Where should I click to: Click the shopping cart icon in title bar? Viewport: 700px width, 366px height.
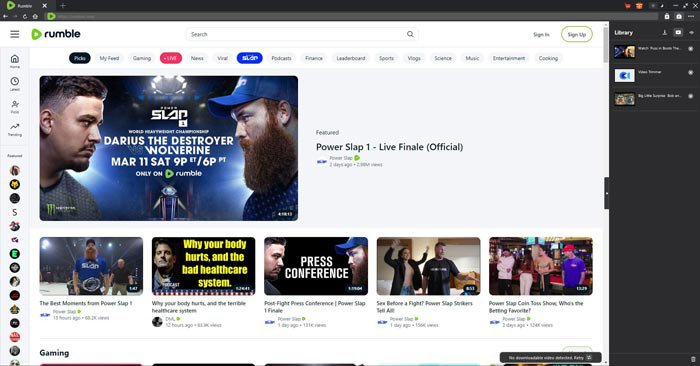click(628, 6)
